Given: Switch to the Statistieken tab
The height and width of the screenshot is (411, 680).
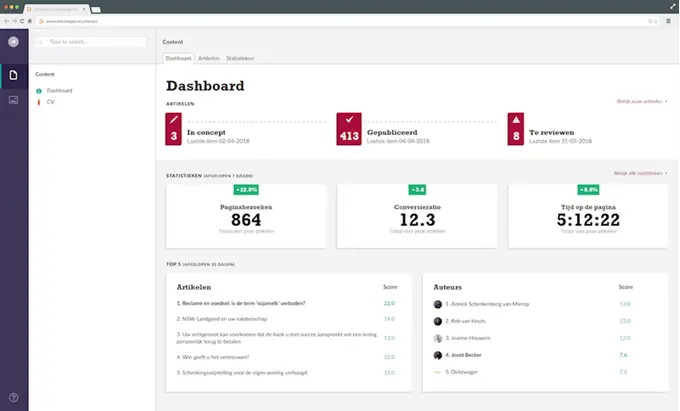Looking at the screenshot, I should (x=240, y=58).
